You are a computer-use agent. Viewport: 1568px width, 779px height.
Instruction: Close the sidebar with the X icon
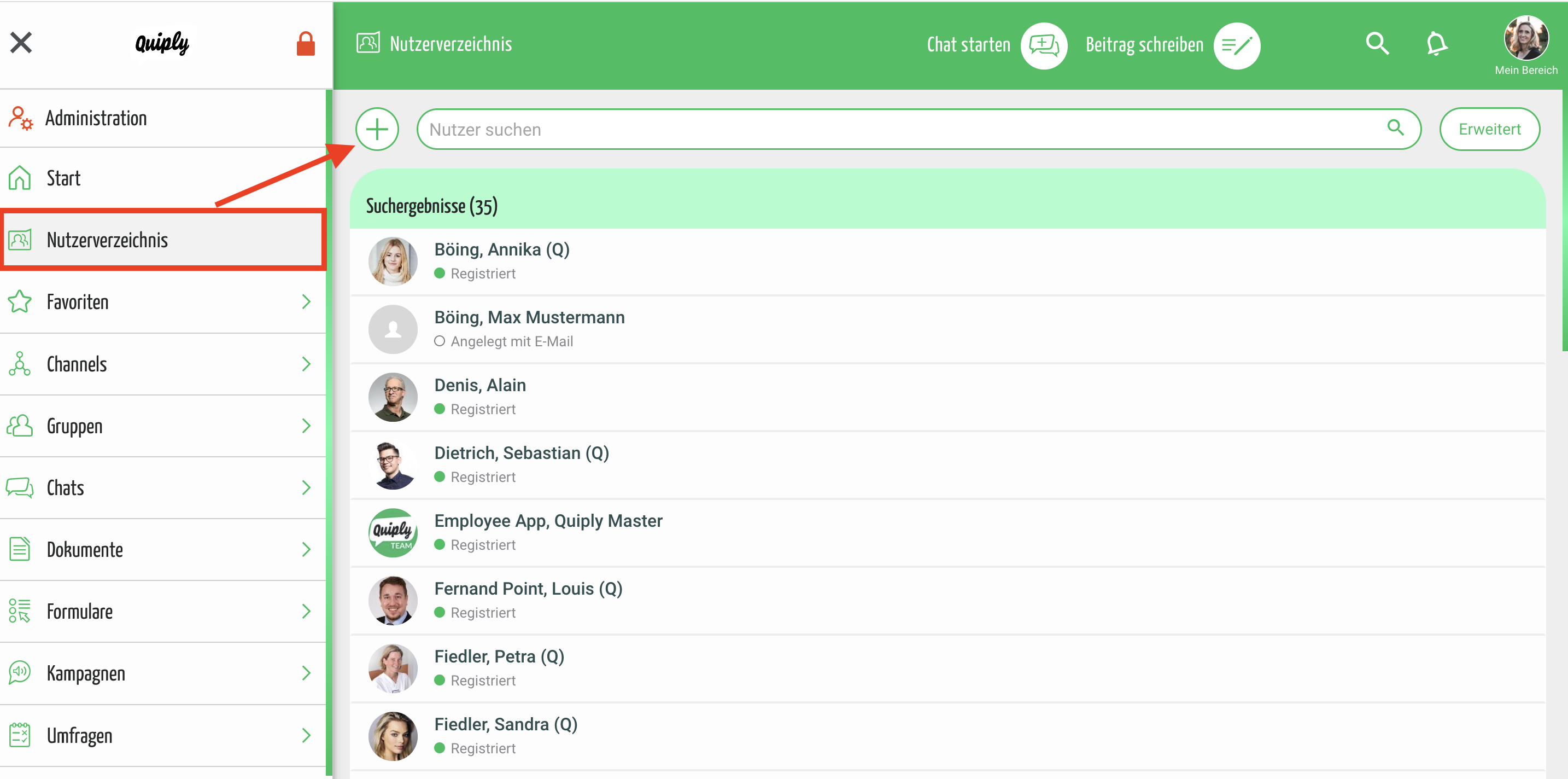(x=21, y=43)
